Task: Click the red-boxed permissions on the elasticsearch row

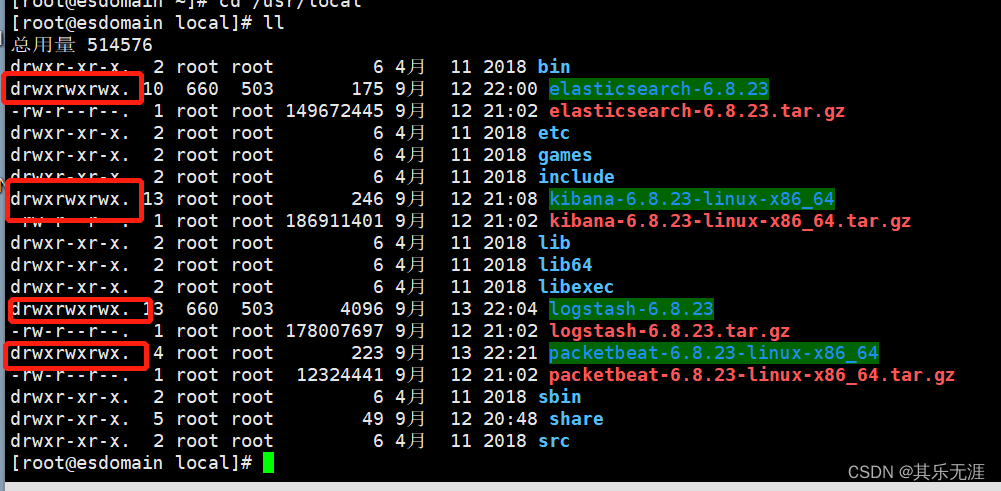Action: 71,89
